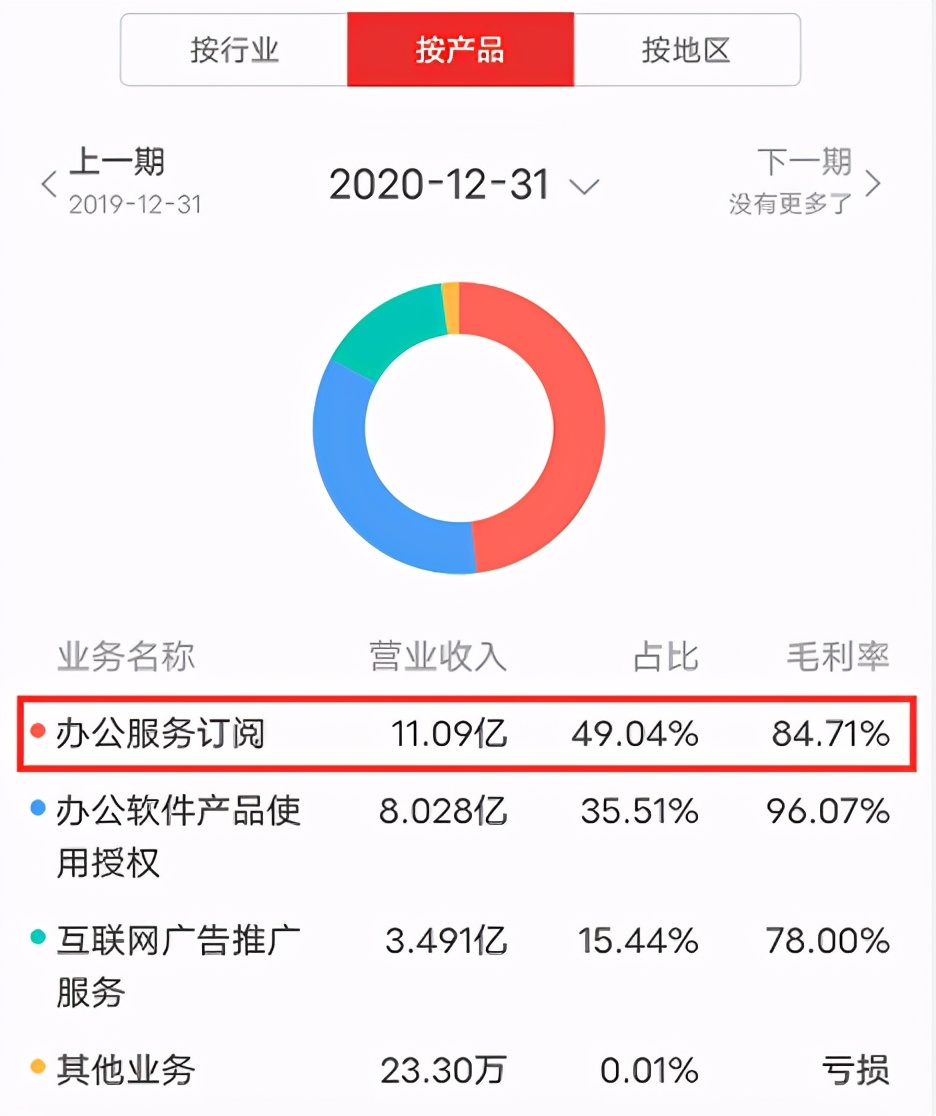The image size is (936, 1116).
Task: Select the blue dot beside 办公软件产品使用授权
Action: pos(38,808)
